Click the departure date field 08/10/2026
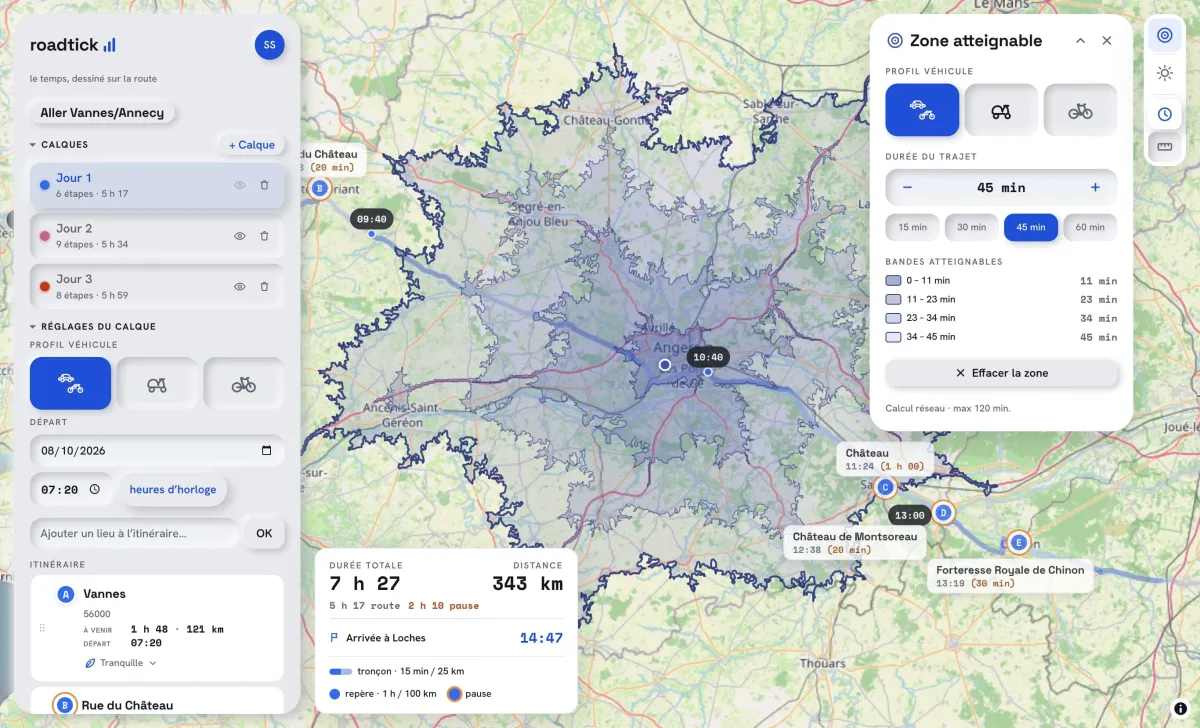This screenshot has width=1200, height=728. (x=157, y=450)
